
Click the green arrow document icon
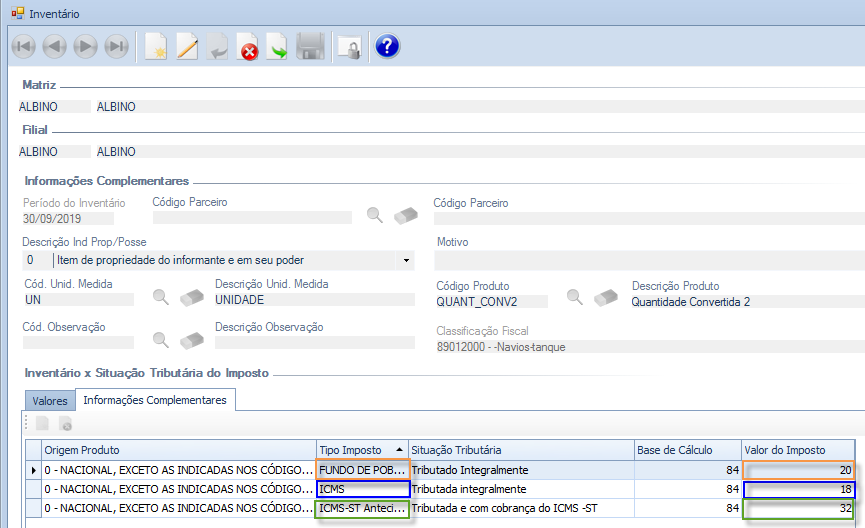pos(277,47)
